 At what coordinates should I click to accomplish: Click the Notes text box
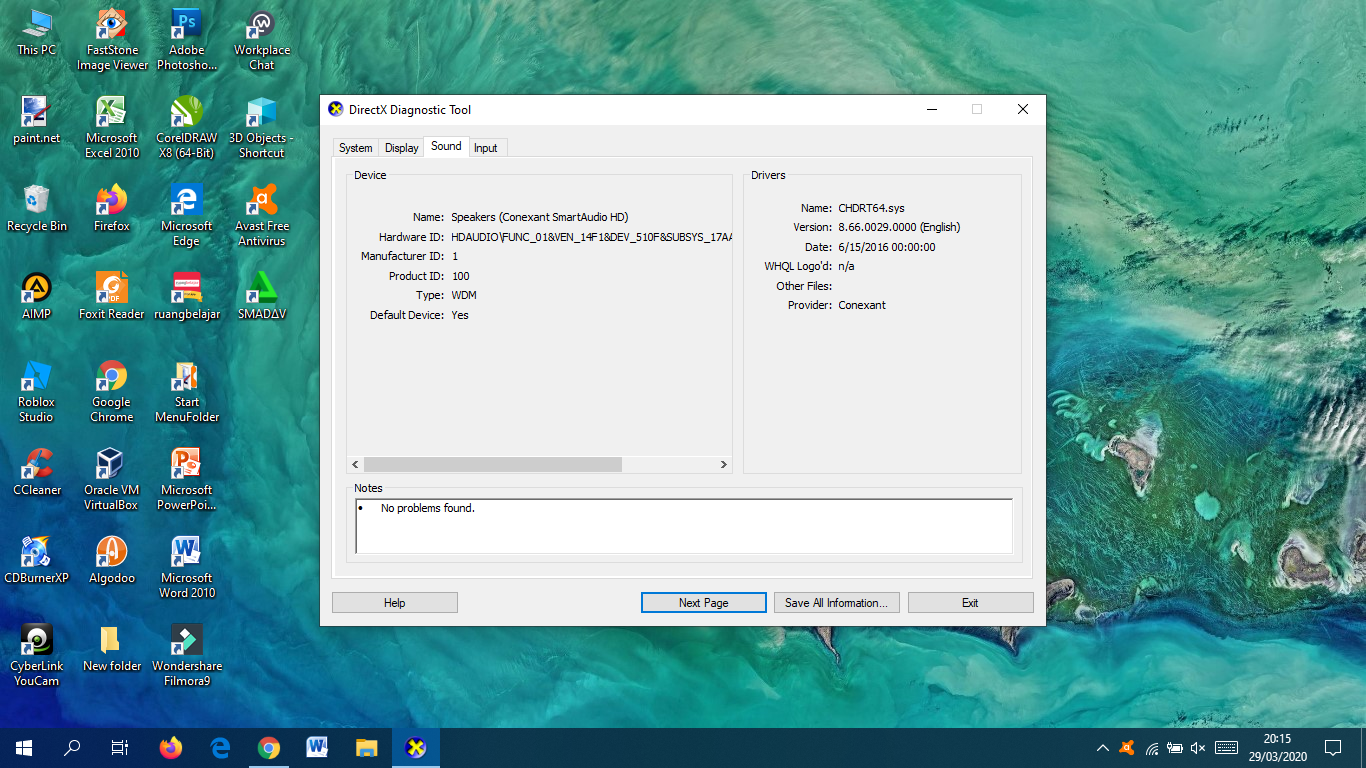pyautogui.click(x=684, y=526)
